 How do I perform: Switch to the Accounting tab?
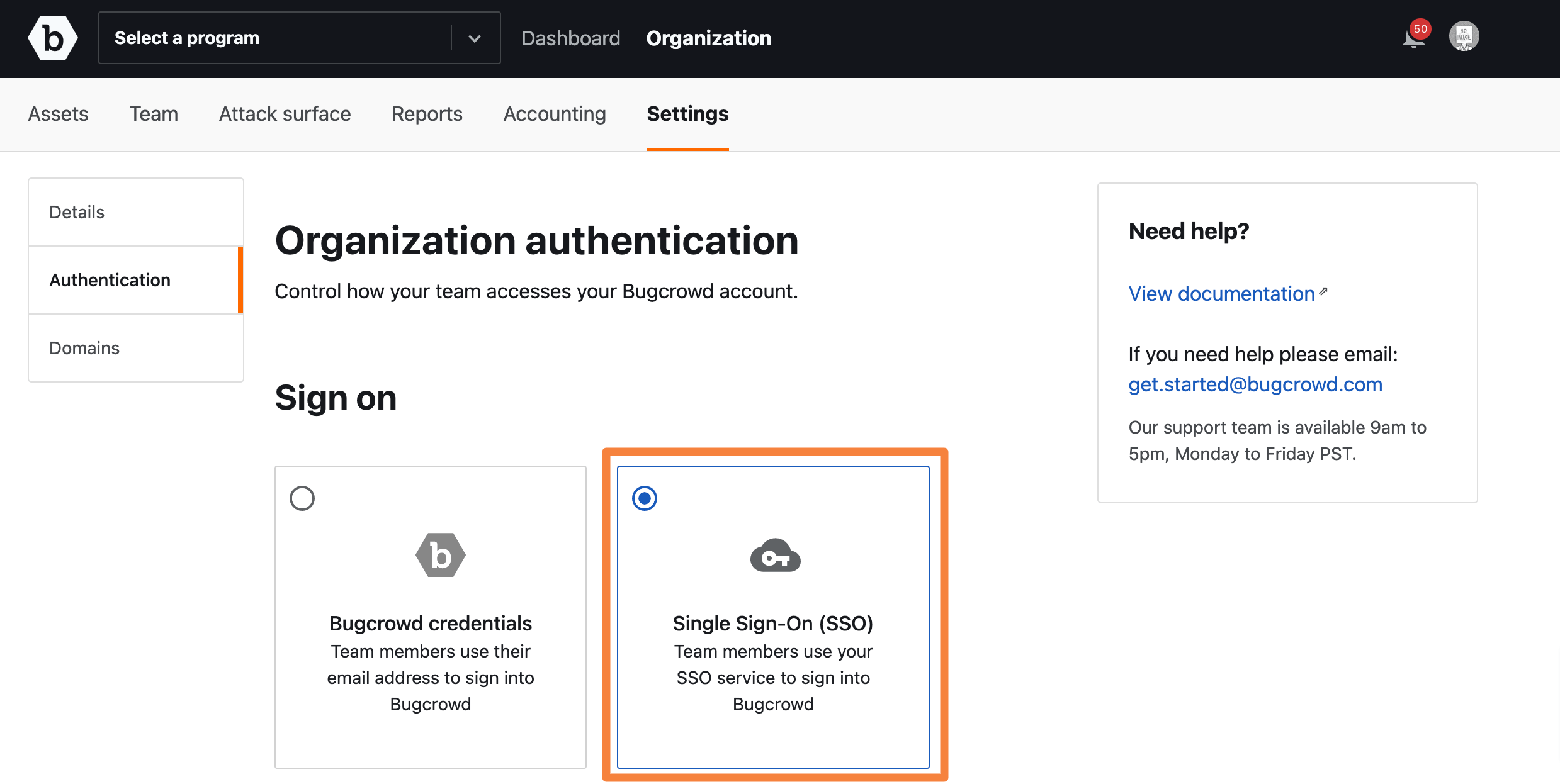pyautogui.click(x=554, y=114)
